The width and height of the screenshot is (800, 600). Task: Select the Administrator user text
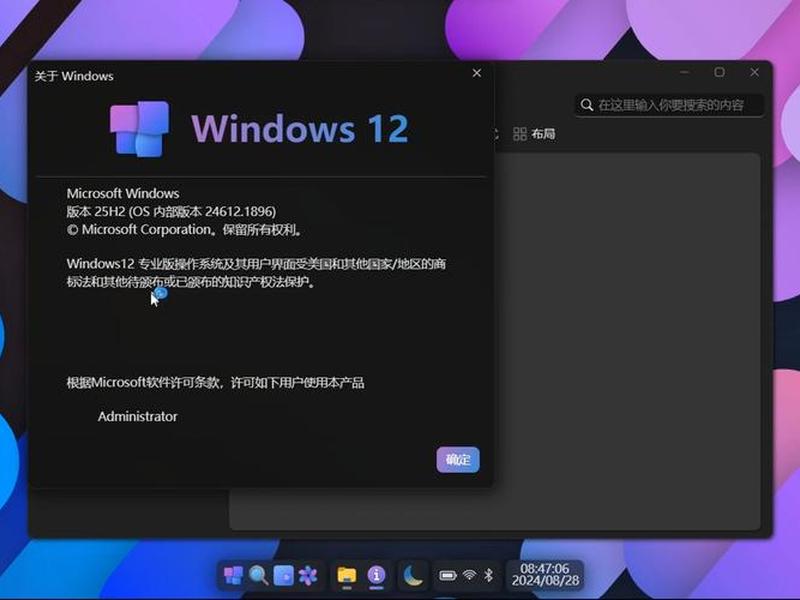click(x=138, y=416)
